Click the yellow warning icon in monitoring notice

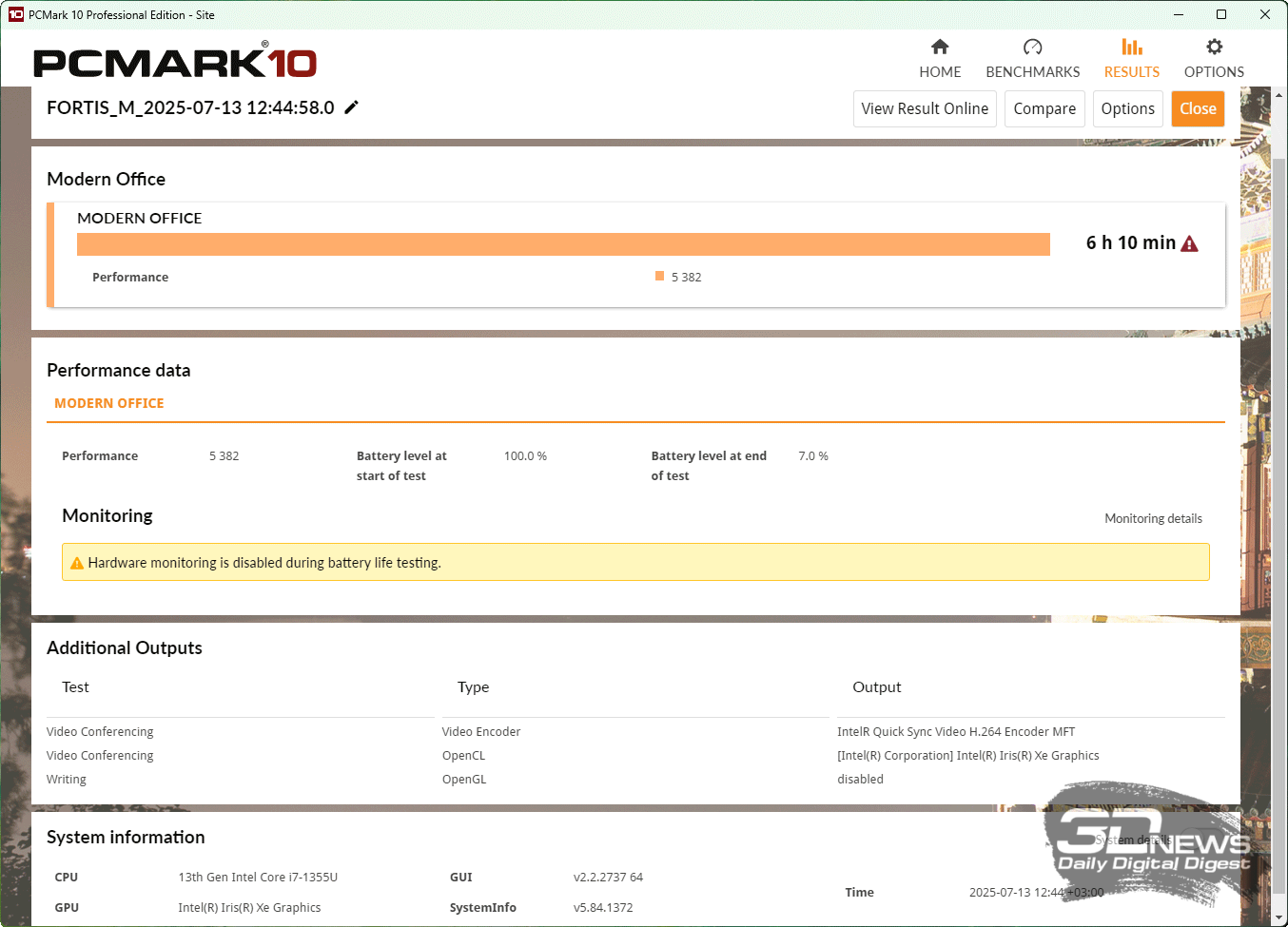(77, 563)
